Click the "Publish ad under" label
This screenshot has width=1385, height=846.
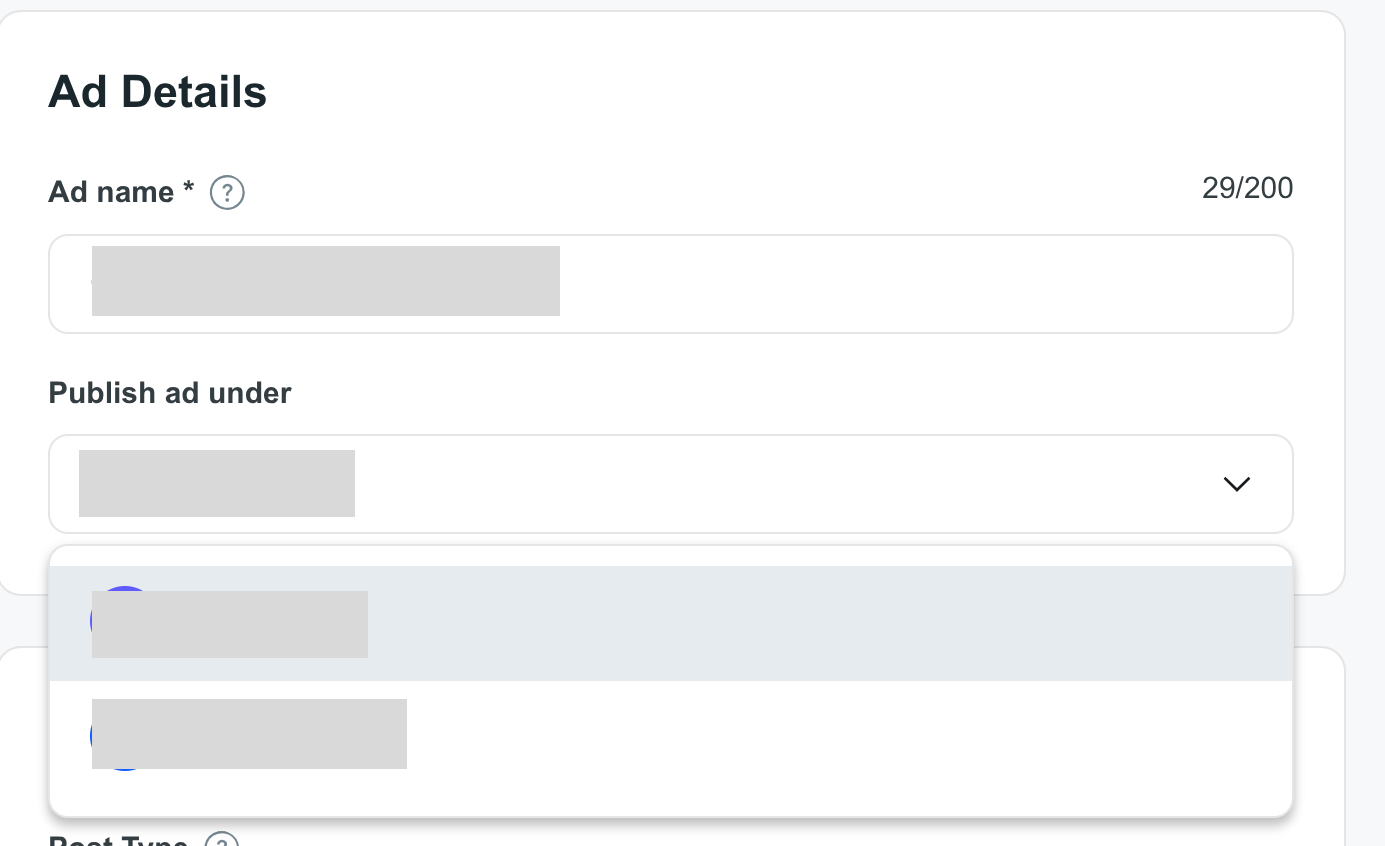click(170, 393)
